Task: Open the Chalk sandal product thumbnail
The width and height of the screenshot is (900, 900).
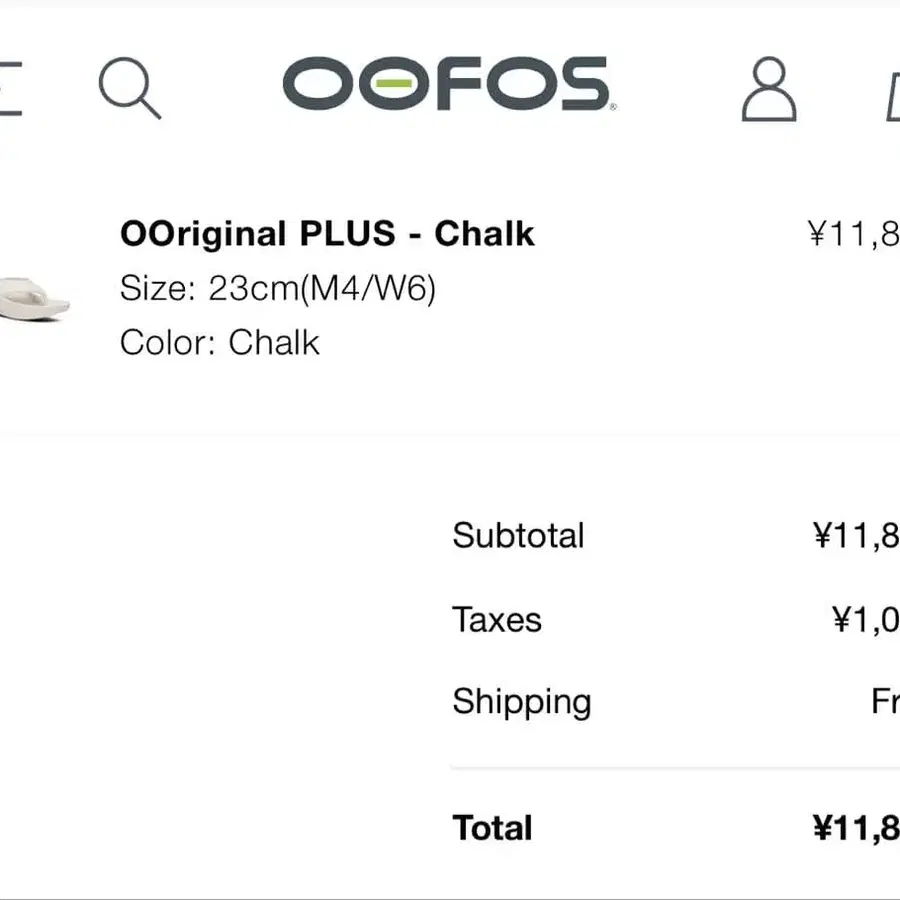Action: click(34, 298)
